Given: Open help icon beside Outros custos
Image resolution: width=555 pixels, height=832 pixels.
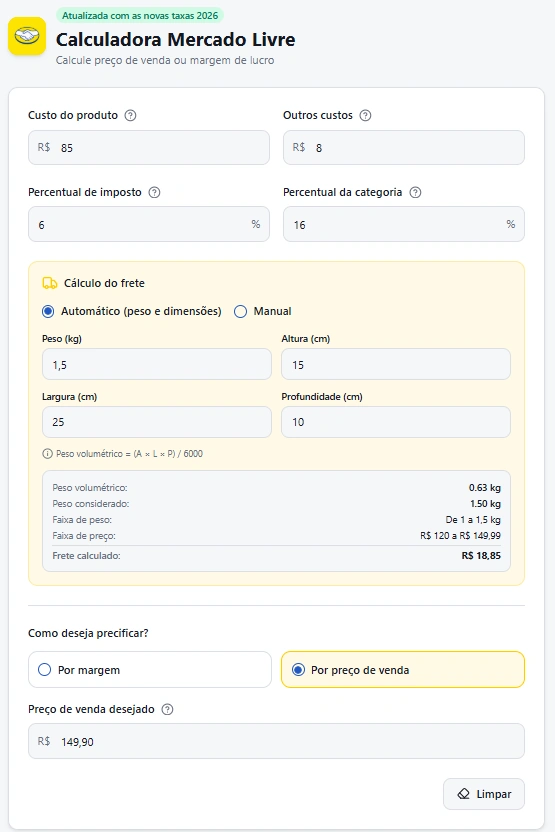Looking at the screenshot, I should [x=366, y=115].
